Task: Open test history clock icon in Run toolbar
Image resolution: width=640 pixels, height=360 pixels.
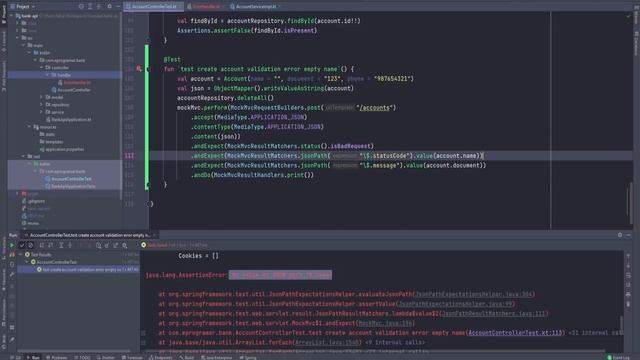Action: tap(98, 245)
